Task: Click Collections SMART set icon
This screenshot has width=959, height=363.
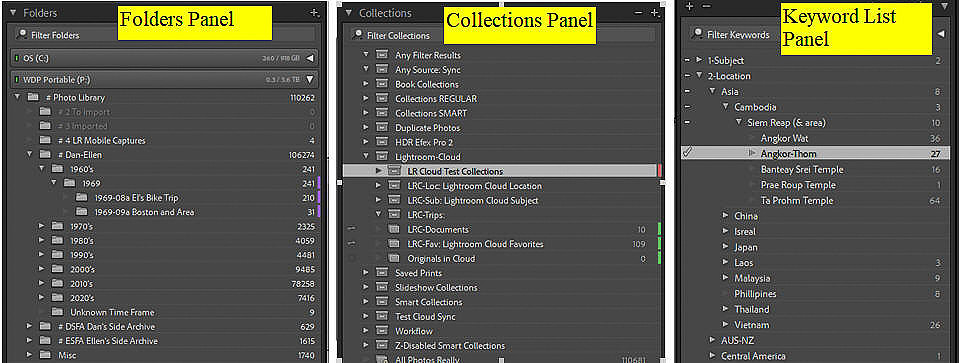Action: pyautogui.click(x=382, y=113)
